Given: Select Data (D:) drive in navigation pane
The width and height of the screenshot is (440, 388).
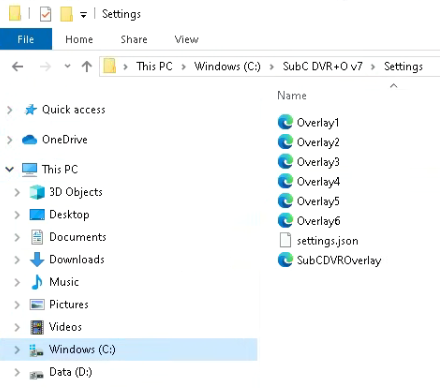Looking at the screenshot, I should [71, 372].
